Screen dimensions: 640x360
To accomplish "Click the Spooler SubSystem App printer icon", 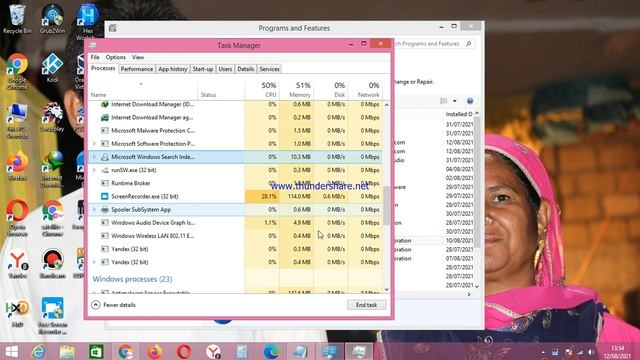I will 104,209.
